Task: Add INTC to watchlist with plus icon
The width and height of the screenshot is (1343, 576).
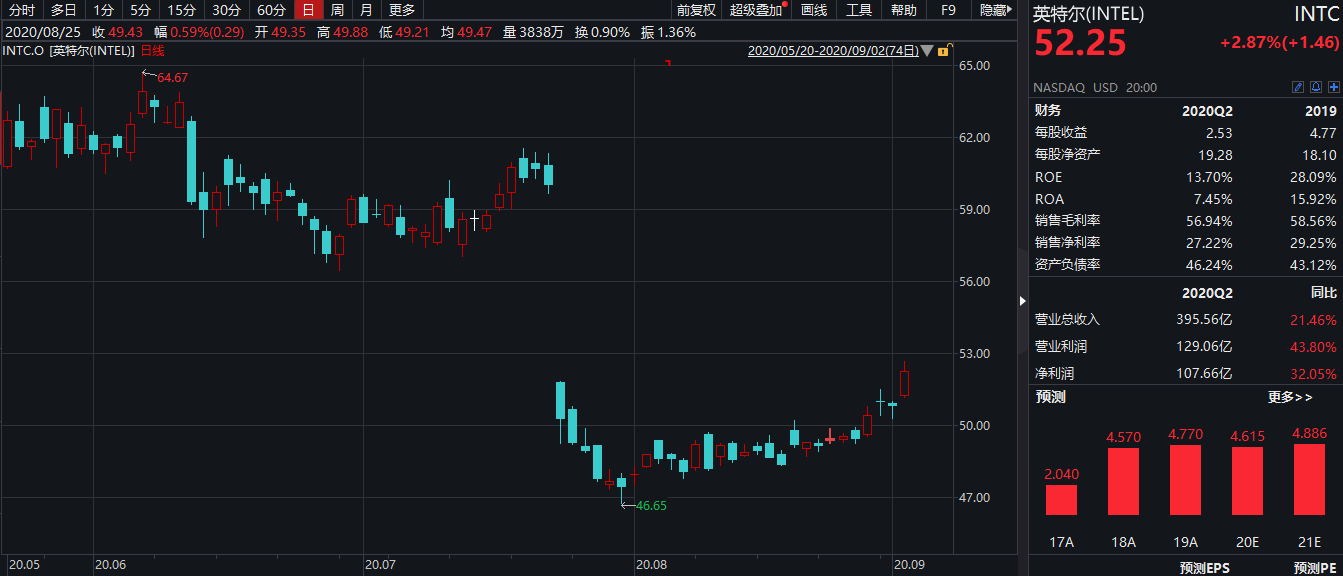Action: coord(1333,88)
